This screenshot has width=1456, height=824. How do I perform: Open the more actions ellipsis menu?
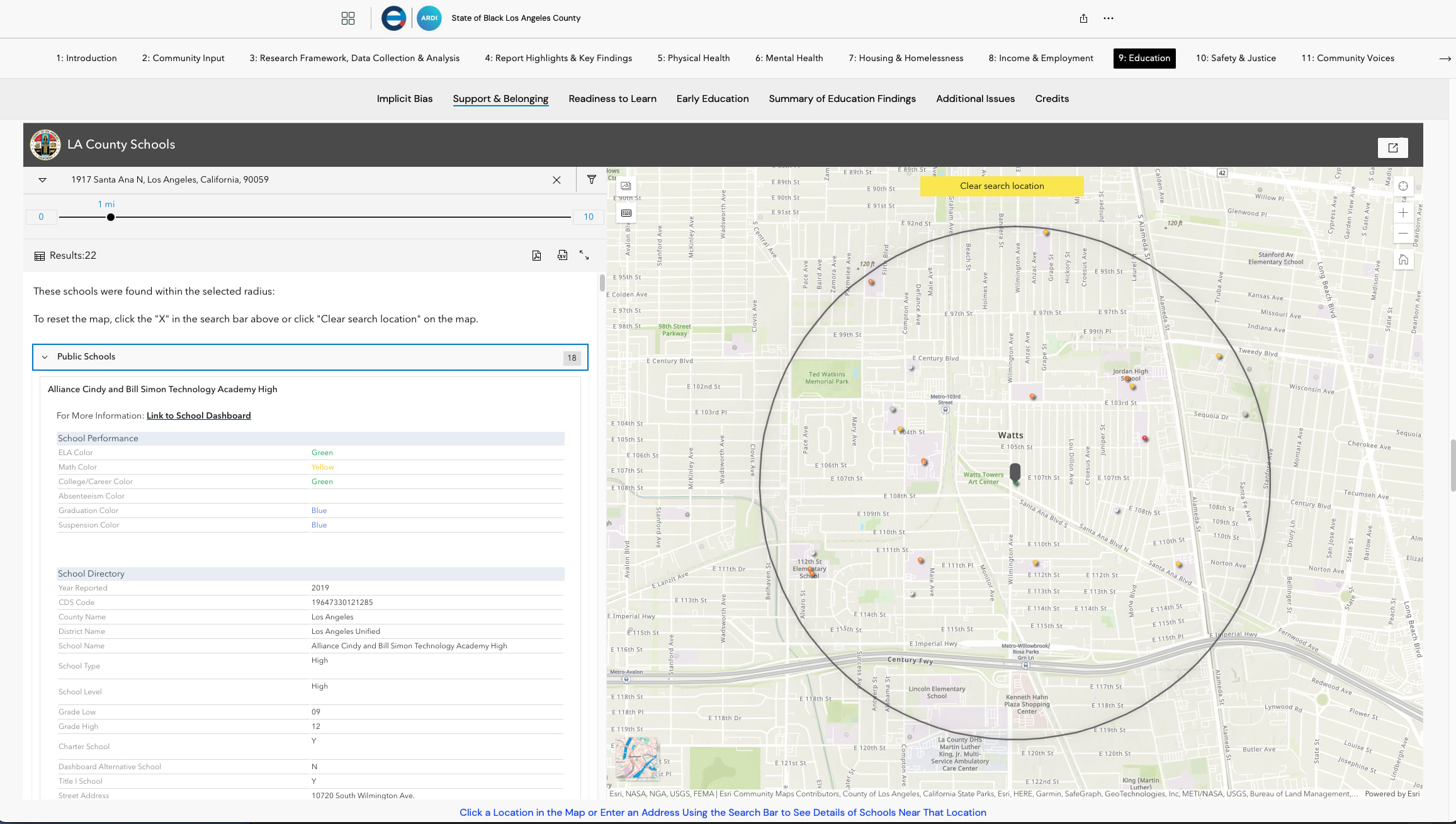click(x=1109, y=18)
